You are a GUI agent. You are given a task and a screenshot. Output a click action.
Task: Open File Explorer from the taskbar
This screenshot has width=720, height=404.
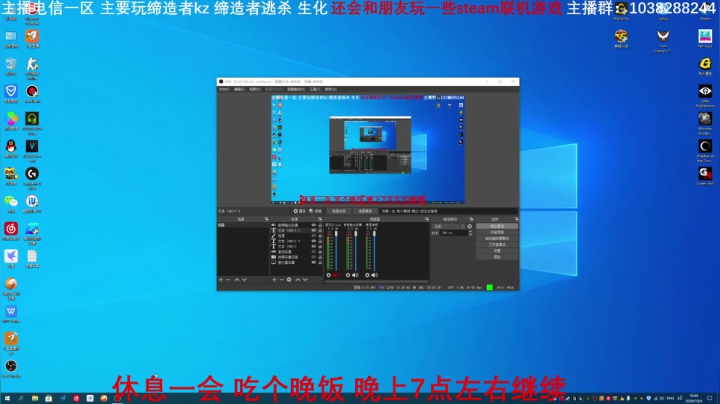click(x=35, y=398)
